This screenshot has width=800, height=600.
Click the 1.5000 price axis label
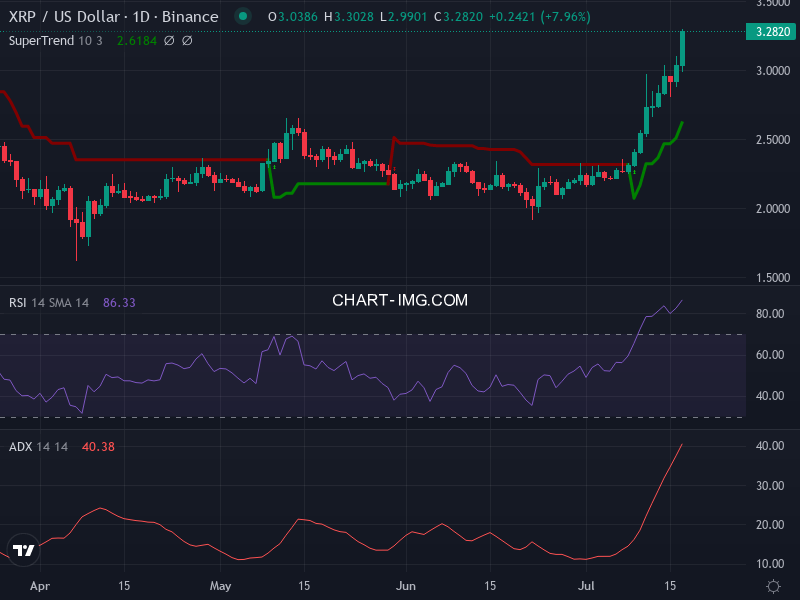tap(773, 278)
